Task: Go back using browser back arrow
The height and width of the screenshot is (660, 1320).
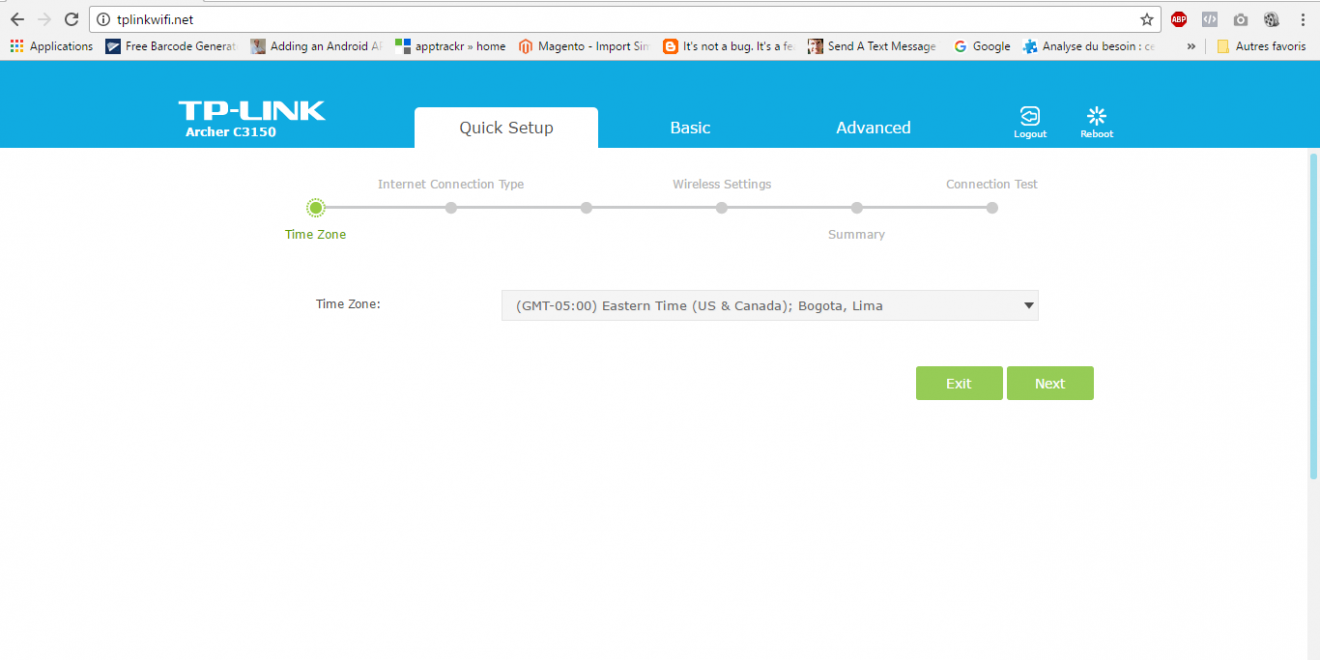Action: pos(17,19)
